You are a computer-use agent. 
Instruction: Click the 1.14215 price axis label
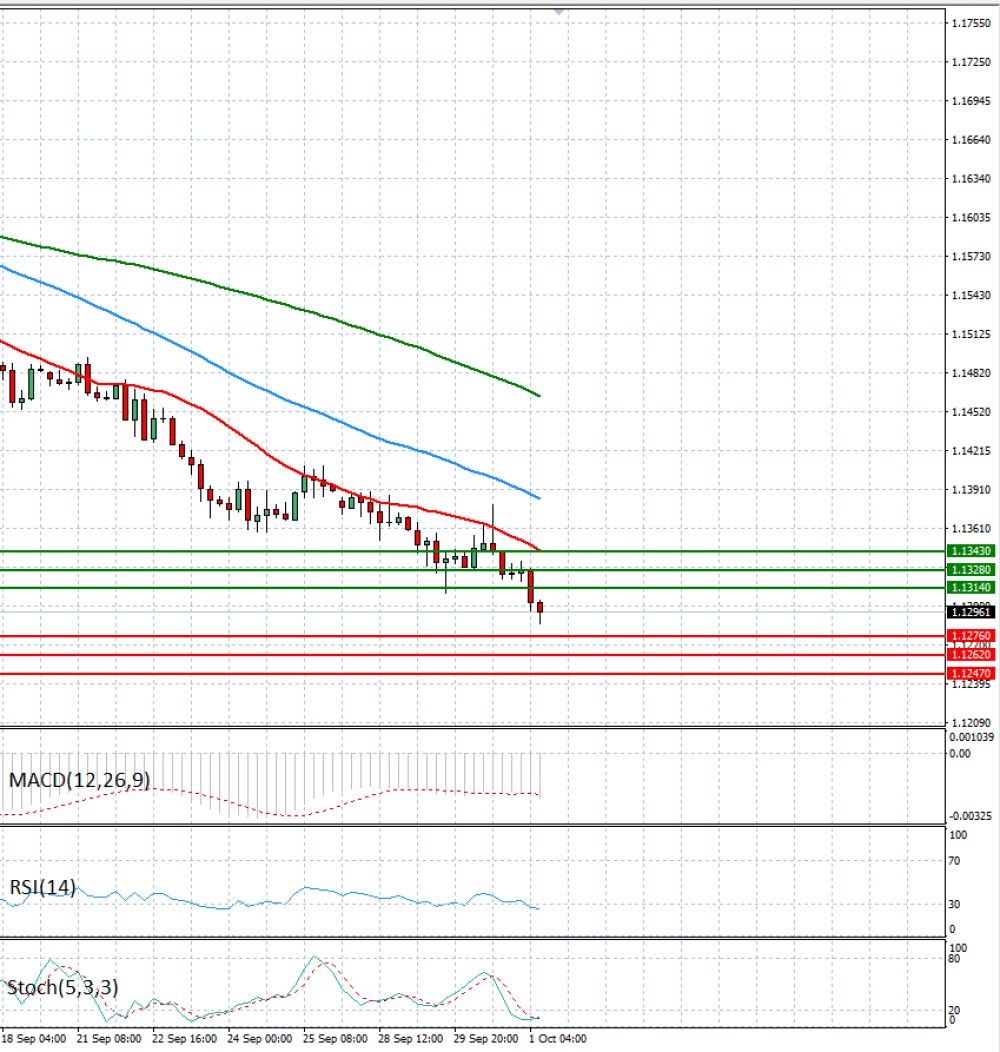point(971,451)
